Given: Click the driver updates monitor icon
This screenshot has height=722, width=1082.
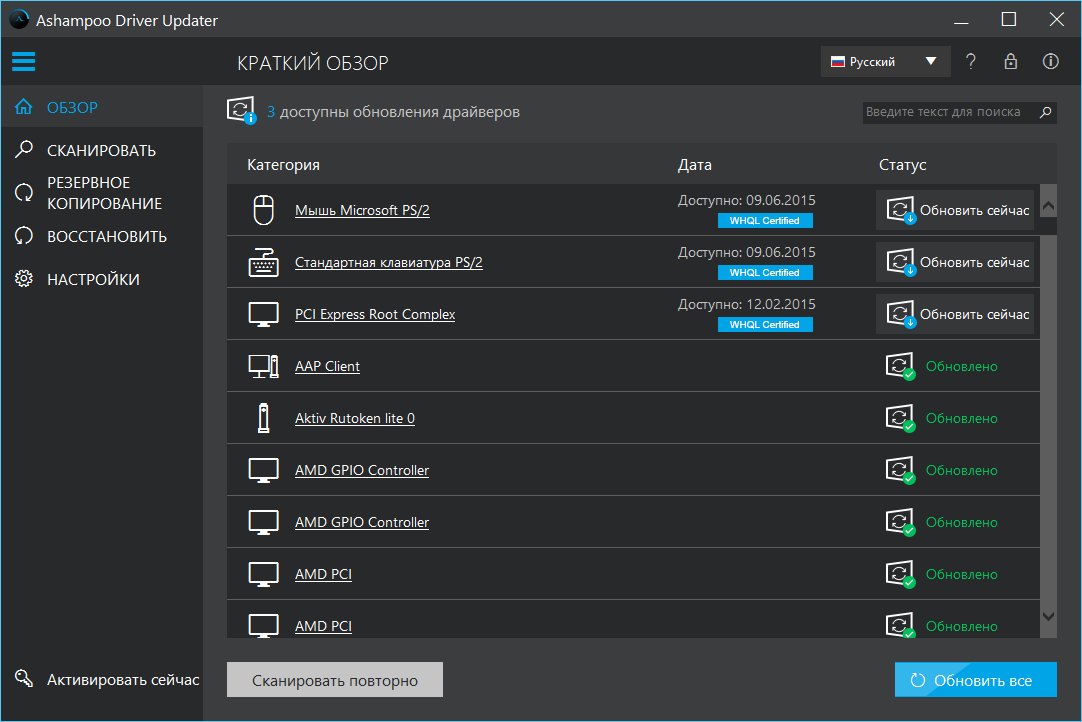Looking at the screenshot, I should click(241, 110).
